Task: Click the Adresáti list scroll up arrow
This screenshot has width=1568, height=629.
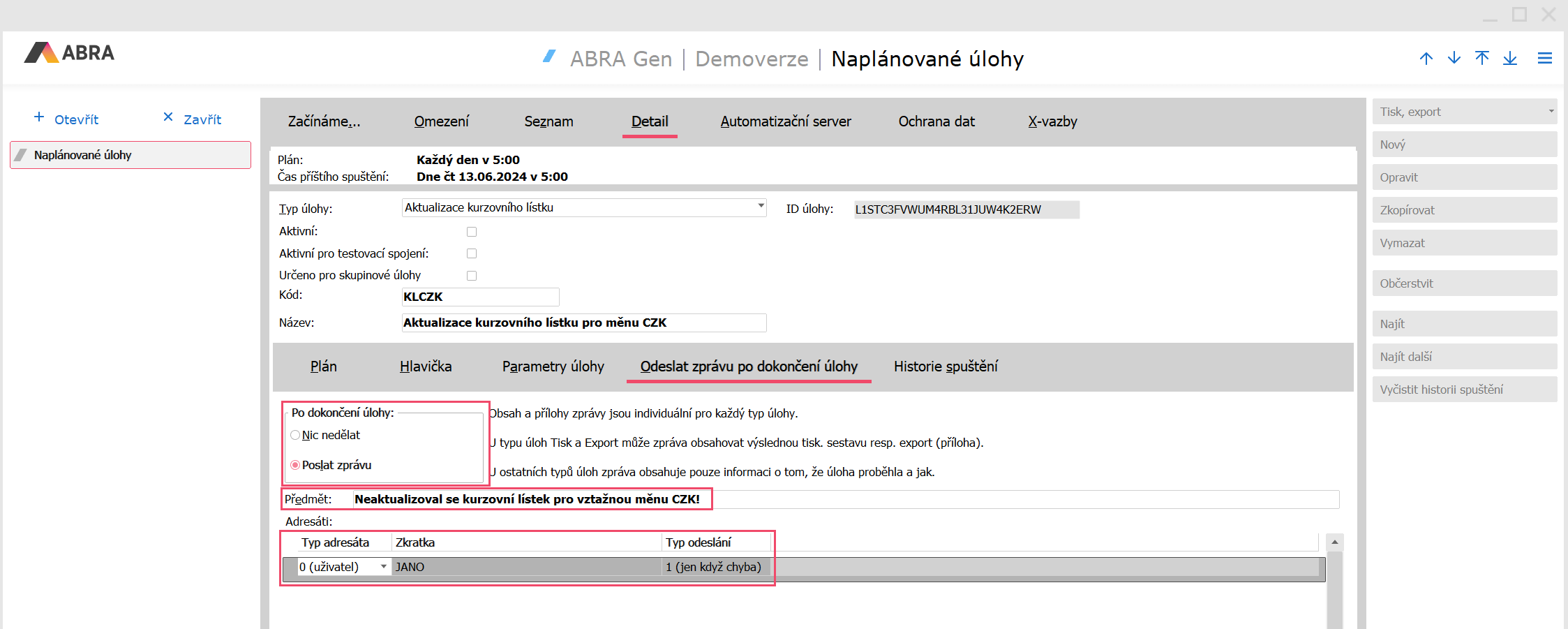Action: point(1334,542)
